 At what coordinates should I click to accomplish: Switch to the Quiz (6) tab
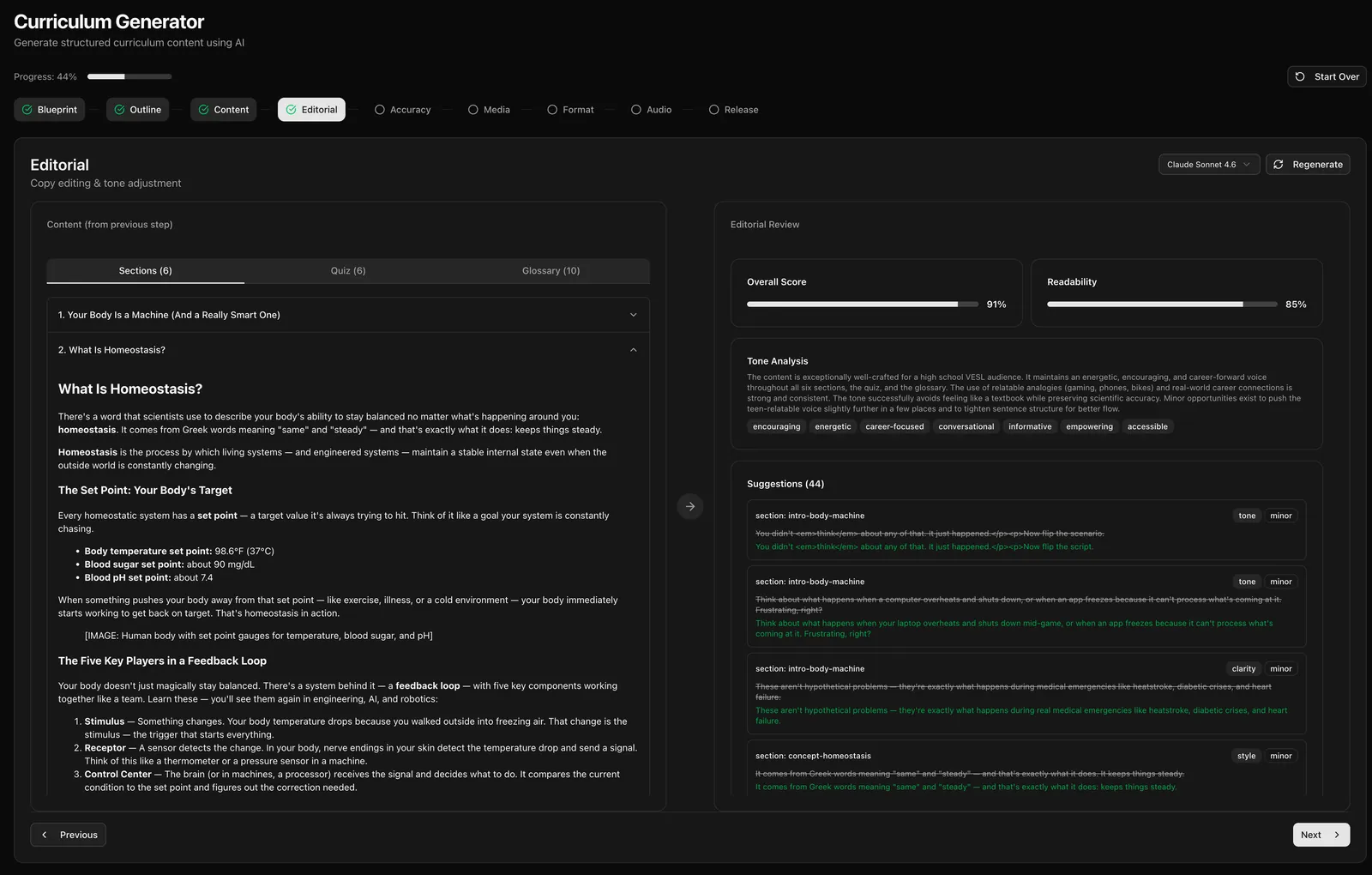coord(348,271)
